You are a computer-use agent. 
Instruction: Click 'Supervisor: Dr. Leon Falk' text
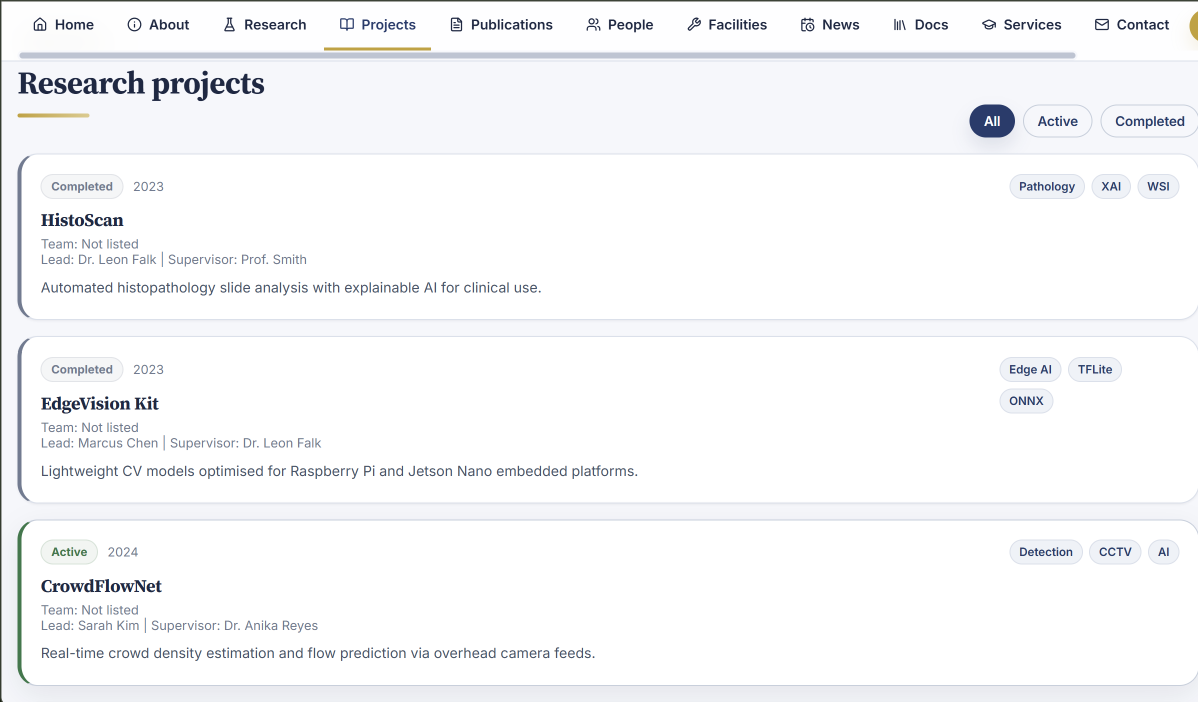coord(245,443)
